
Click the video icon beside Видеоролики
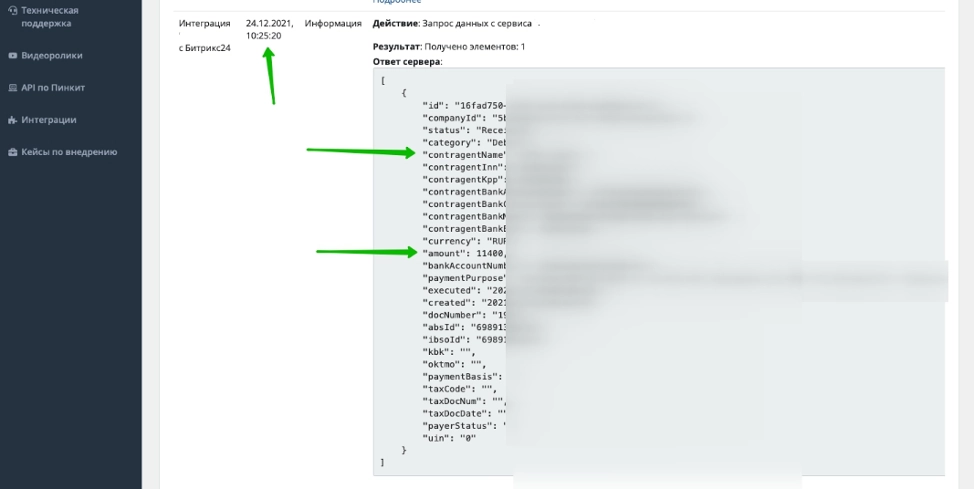[x=12, y=56]
